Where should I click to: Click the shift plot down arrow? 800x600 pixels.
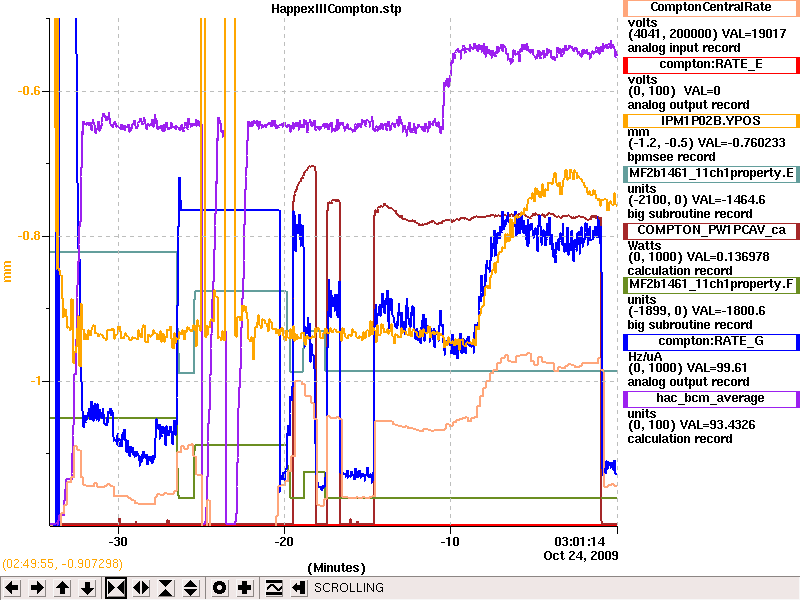88,588
